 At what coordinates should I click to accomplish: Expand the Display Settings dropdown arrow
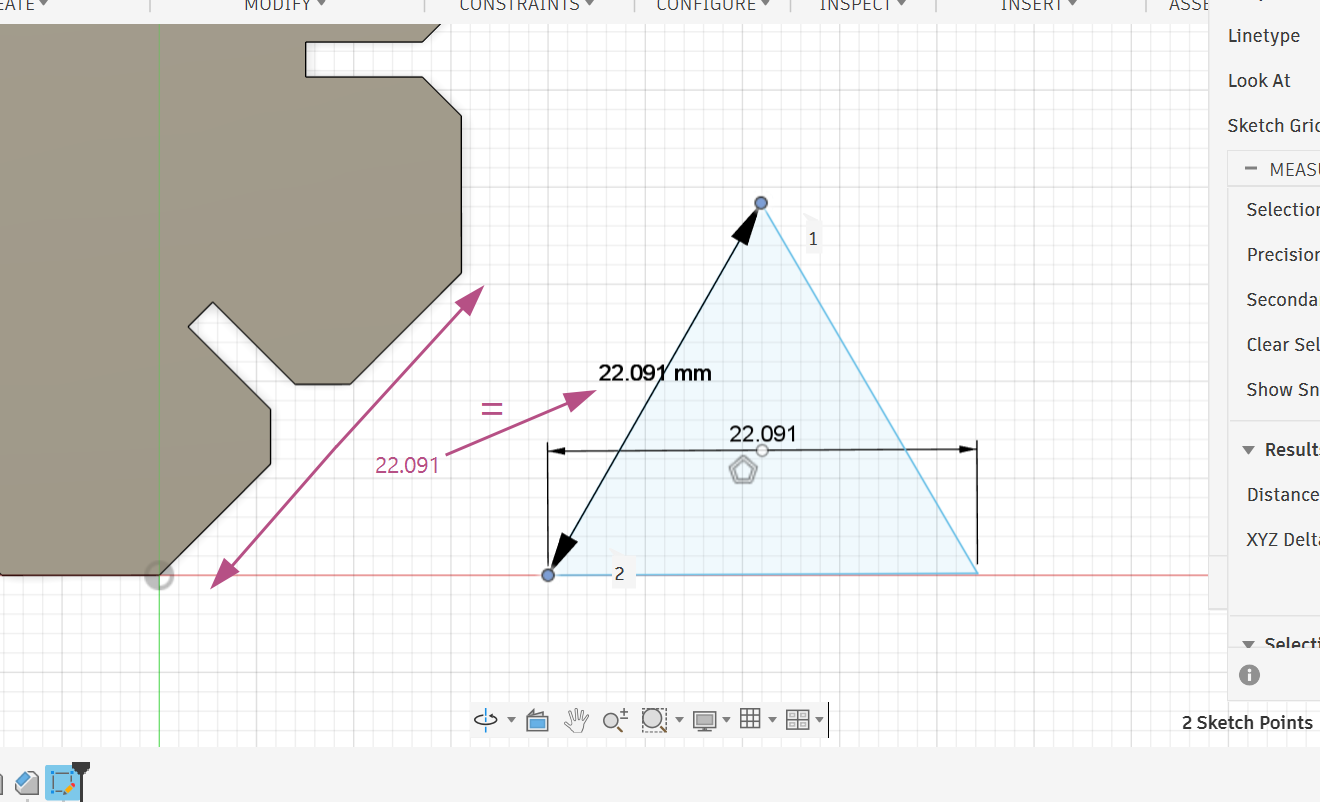tap(727, 720)
